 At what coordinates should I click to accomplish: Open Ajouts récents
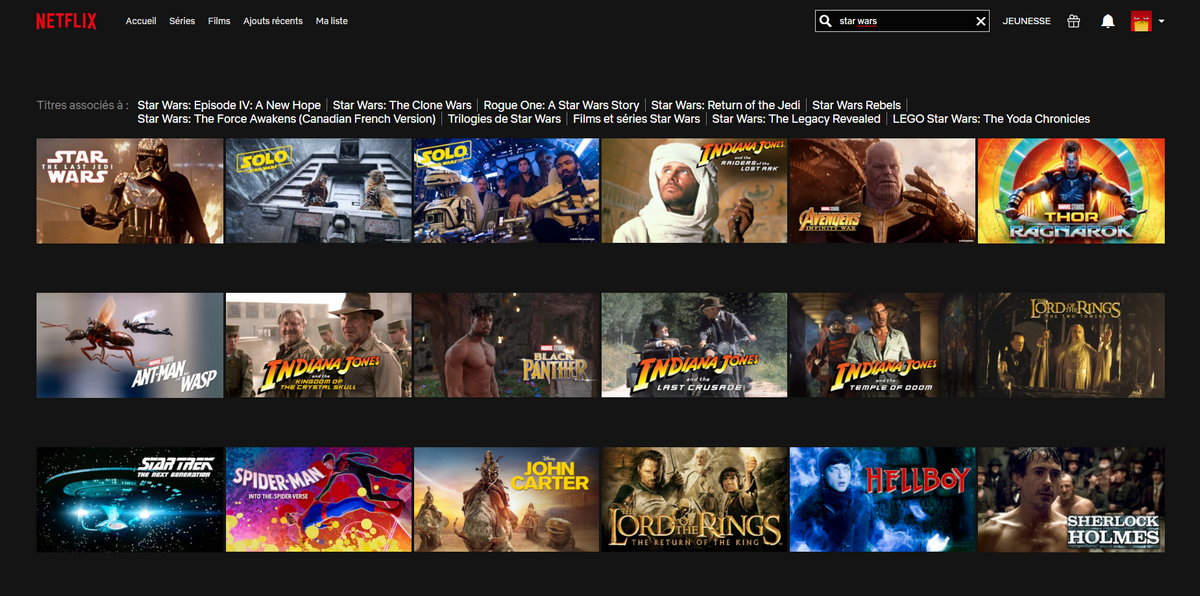click(x=273, y=21)
